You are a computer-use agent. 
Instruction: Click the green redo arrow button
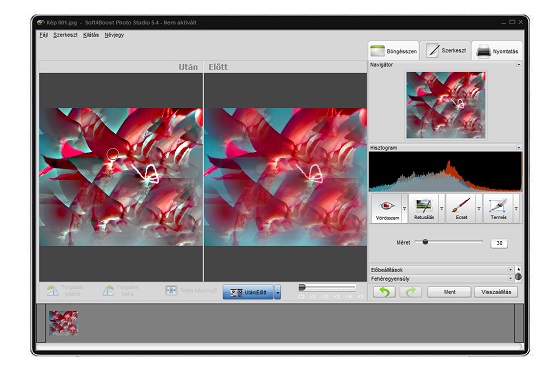[410, 292]
